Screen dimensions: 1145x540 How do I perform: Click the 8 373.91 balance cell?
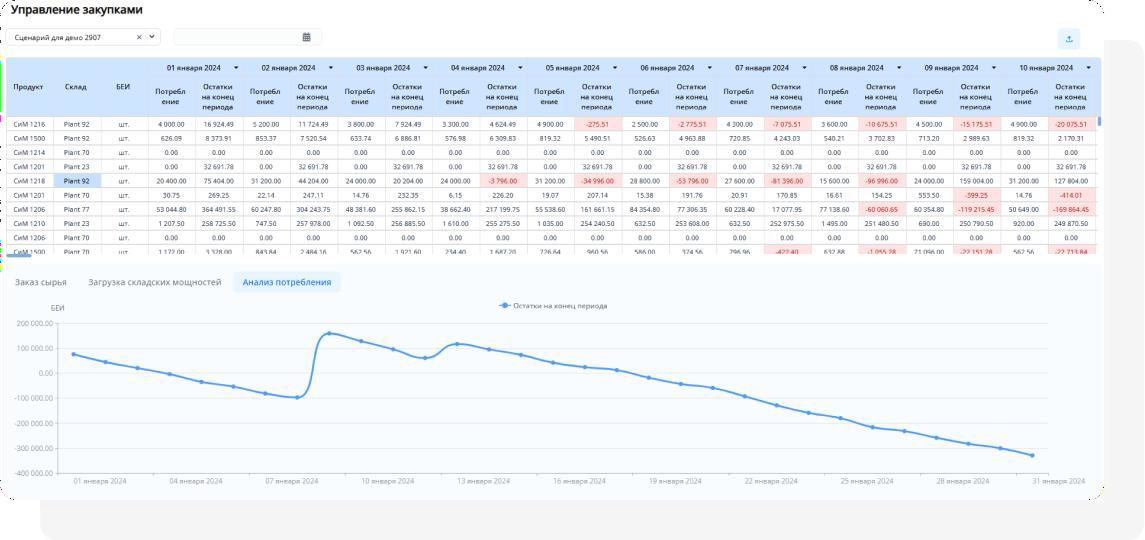coord(218,138)
